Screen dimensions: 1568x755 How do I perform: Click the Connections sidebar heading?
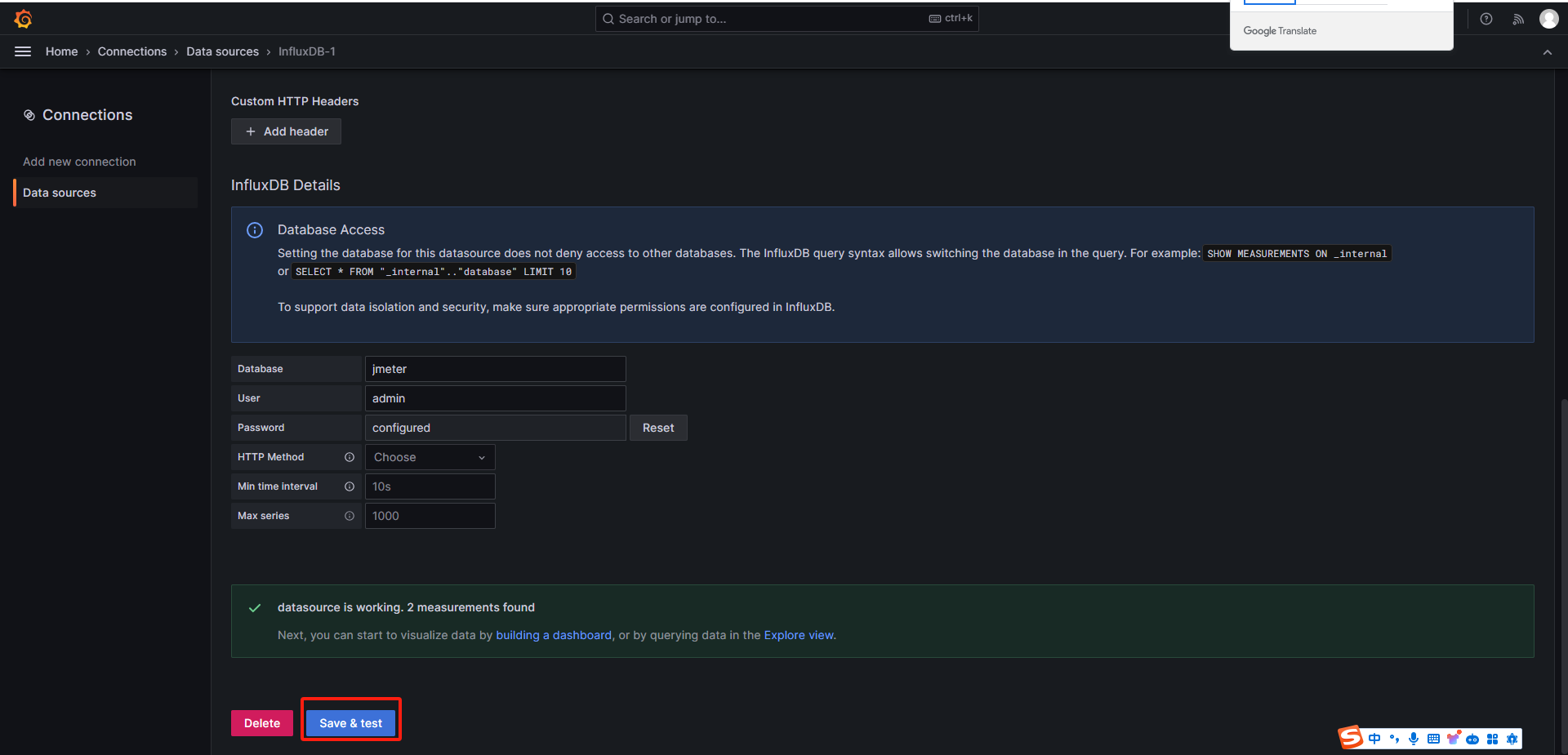point(87,115)
